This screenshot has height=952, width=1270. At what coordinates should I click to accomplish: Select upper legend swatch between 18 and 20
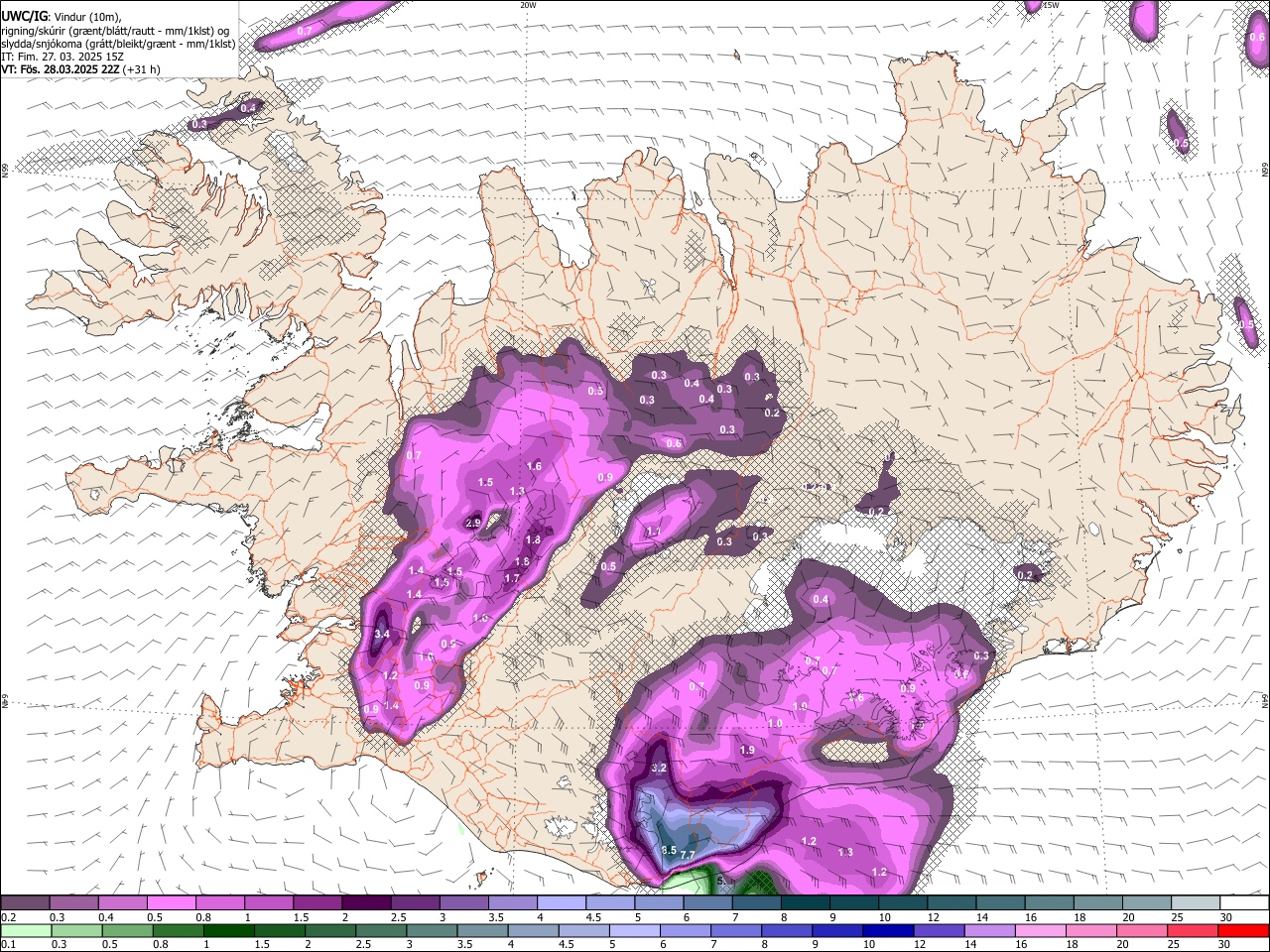1096,902
